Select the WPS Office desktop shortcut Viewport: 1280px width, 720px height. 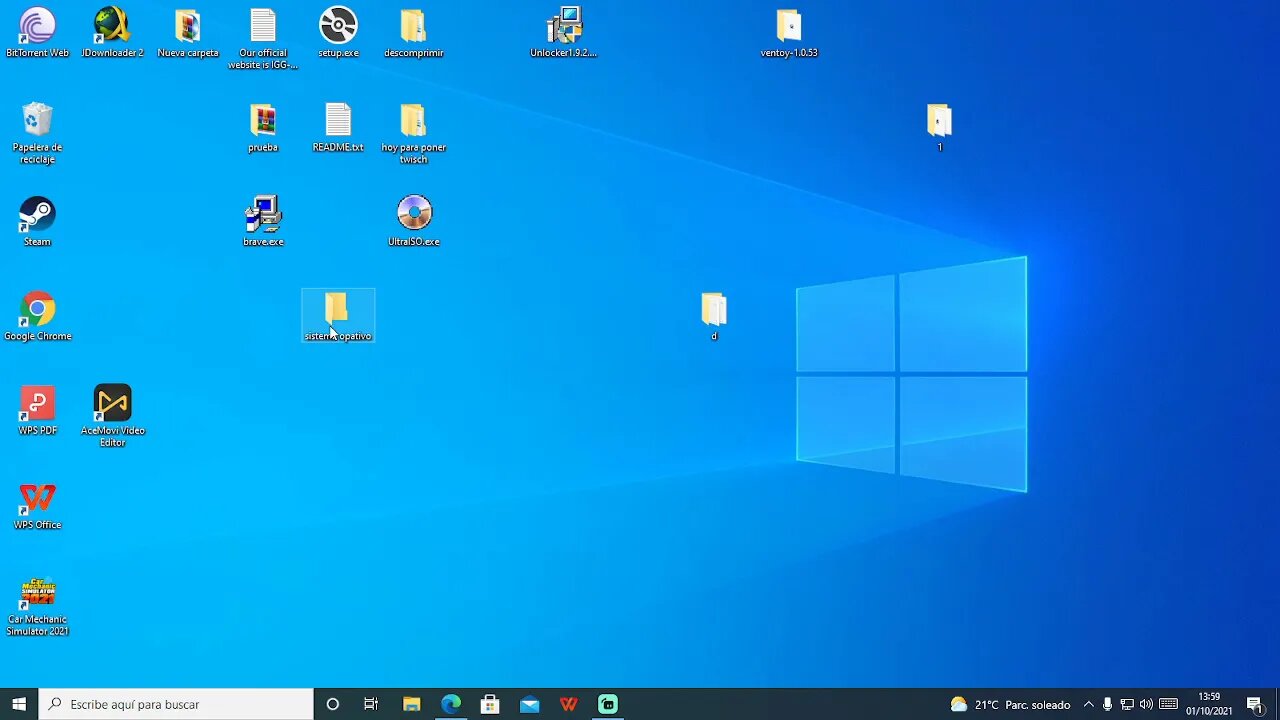(37, 505)
